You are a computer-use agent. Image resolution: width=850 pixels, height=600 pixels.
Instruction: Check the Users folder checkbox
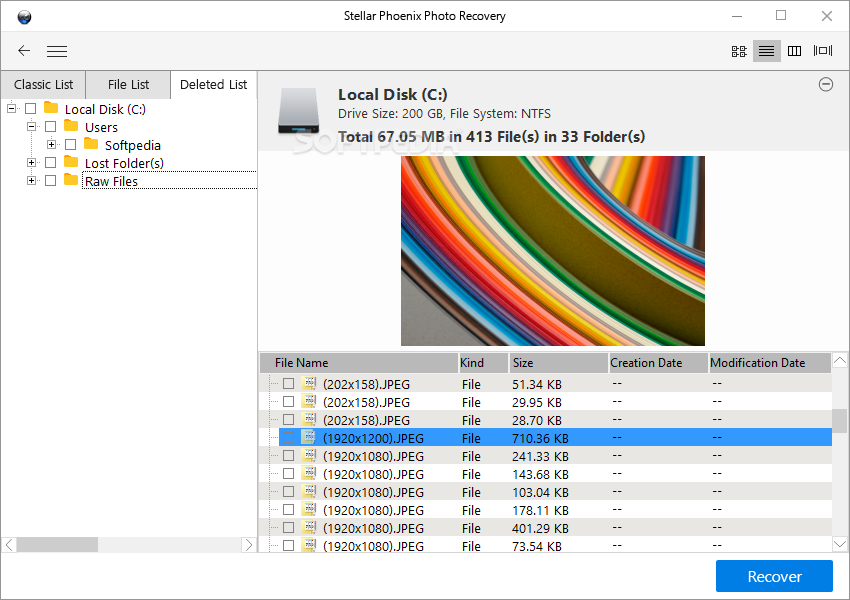click(x=50, y=127)
